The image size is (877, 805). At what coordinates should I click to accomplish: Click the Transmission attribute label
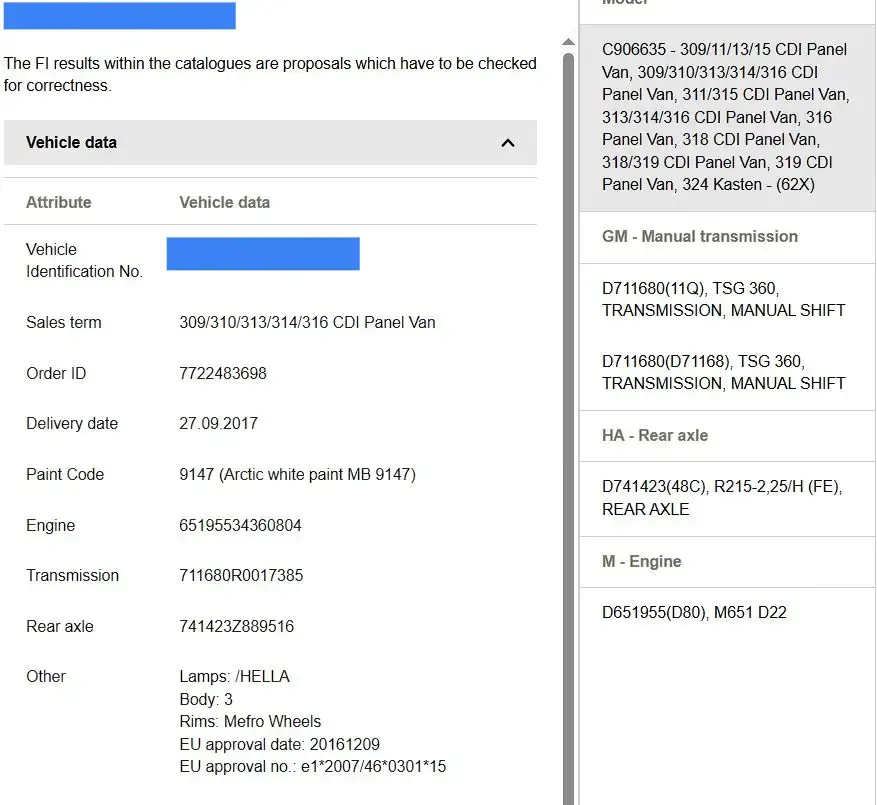click(72, 575)
